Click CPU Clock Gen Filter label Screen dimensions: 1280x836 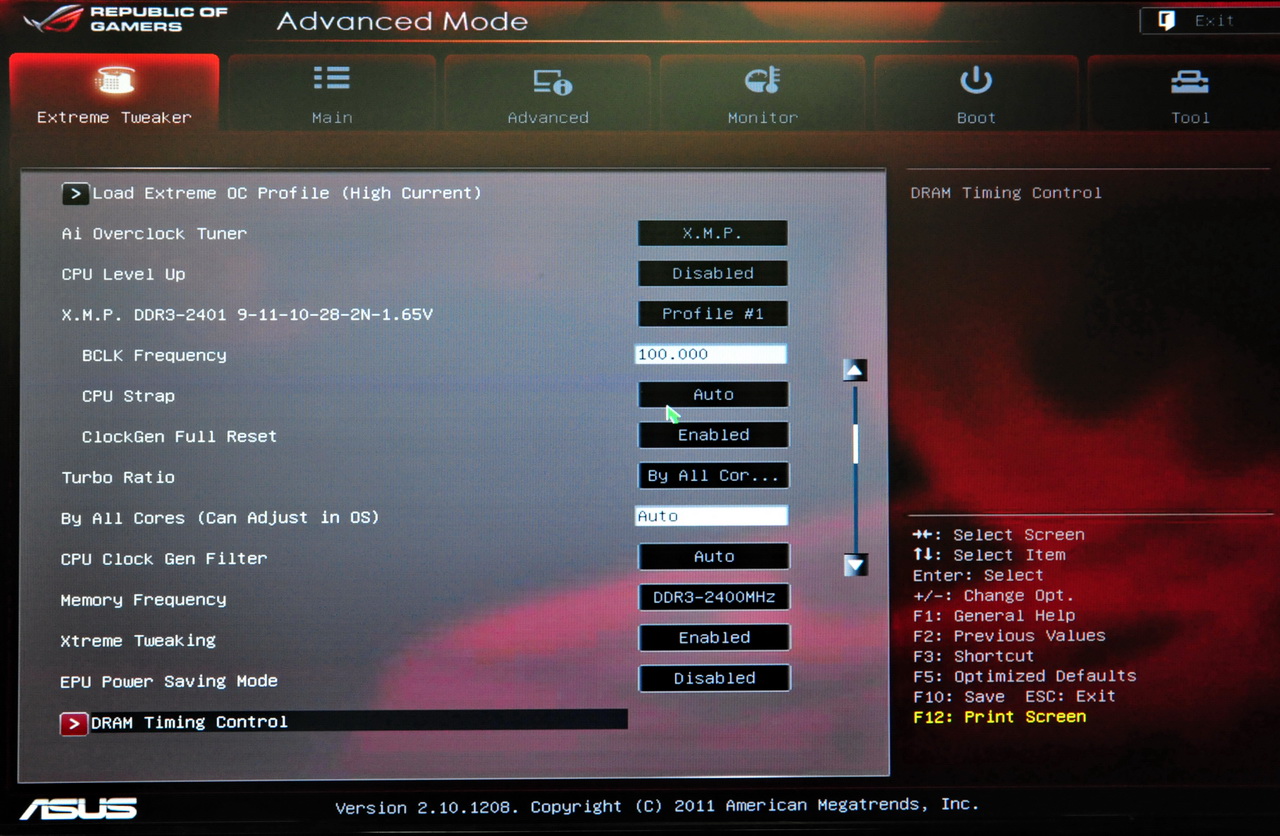[164, 559]
